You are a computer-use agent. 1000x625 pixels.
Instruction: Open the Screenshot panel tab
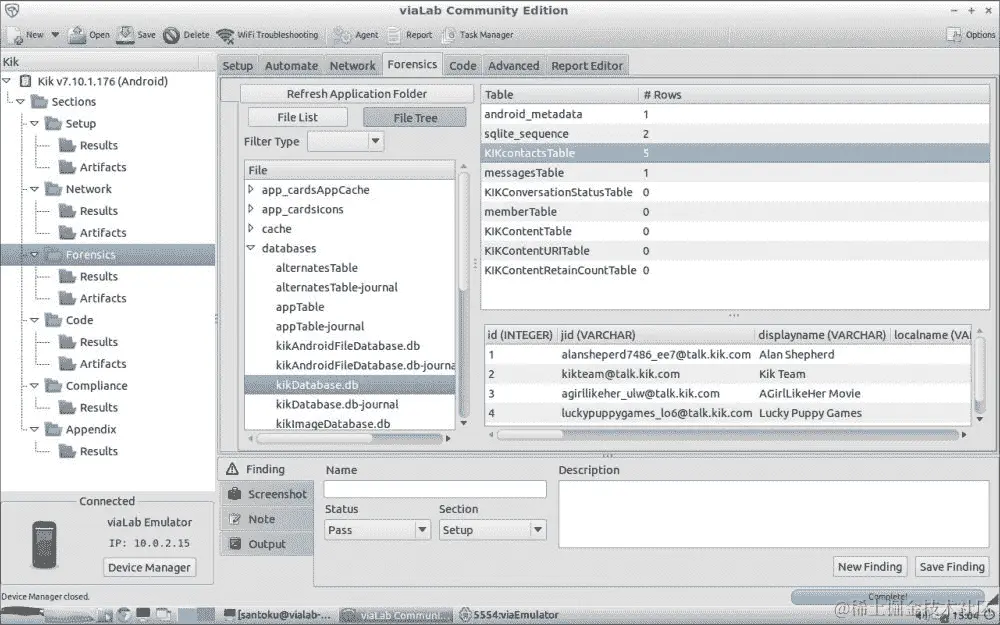pos(267,494)
